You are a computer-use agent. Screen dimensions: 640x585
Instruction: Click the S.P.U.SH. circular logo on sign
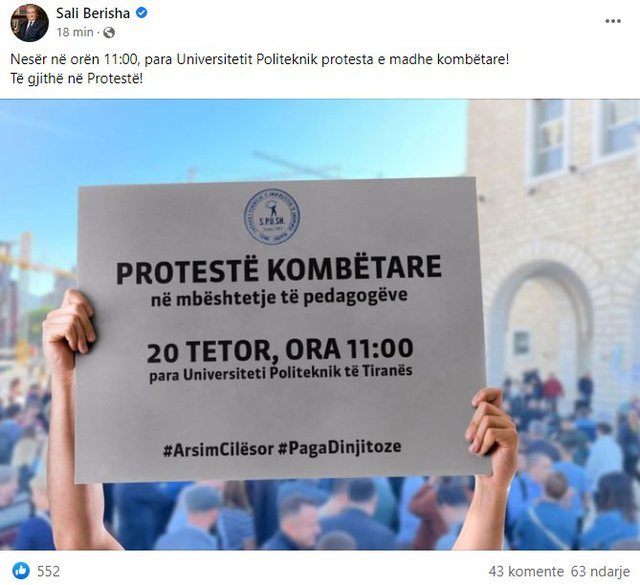[x=271, y=216]
